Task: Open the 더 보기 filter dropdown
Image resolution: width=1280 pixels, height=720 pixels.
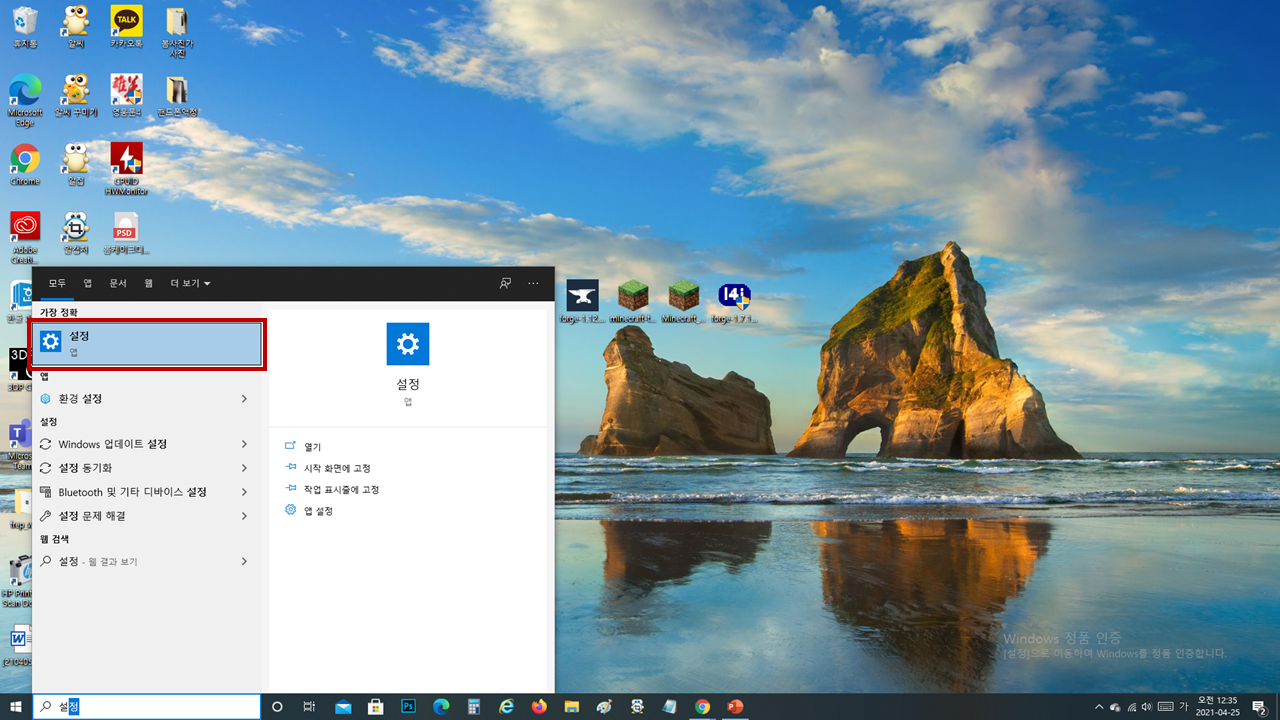Action: 190,283
